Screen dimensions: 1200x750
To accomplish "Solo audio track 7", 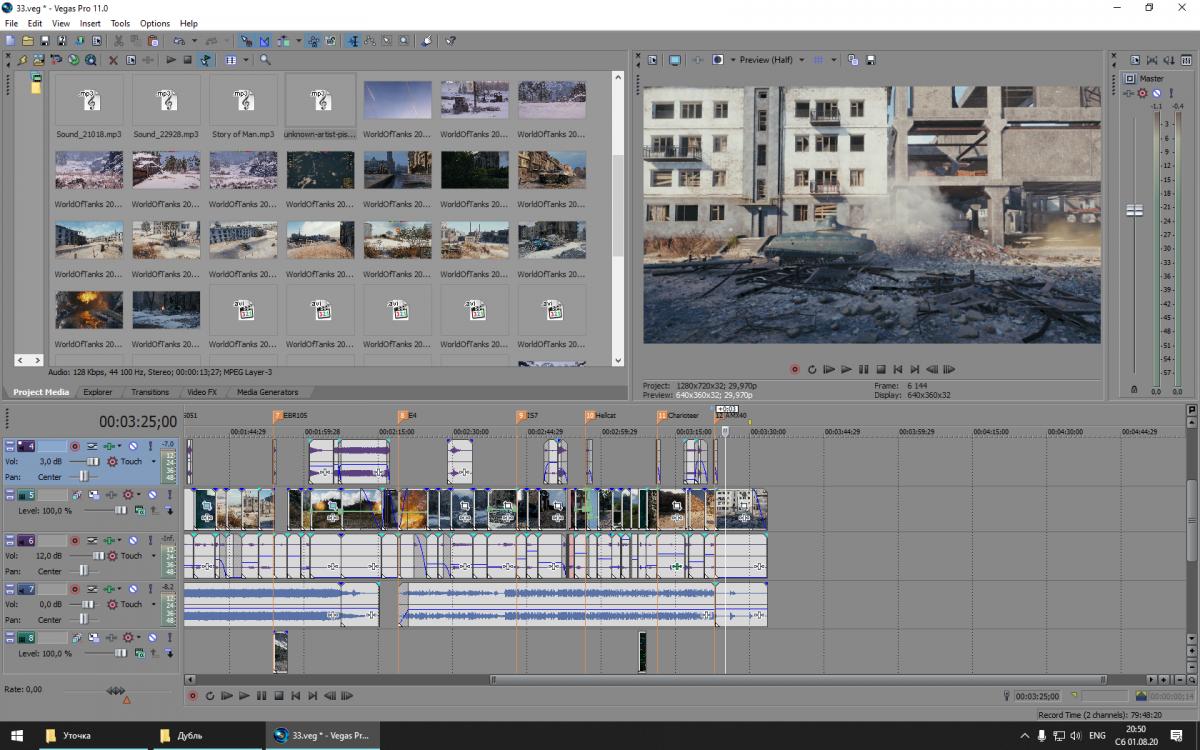I will click(152, 589).
